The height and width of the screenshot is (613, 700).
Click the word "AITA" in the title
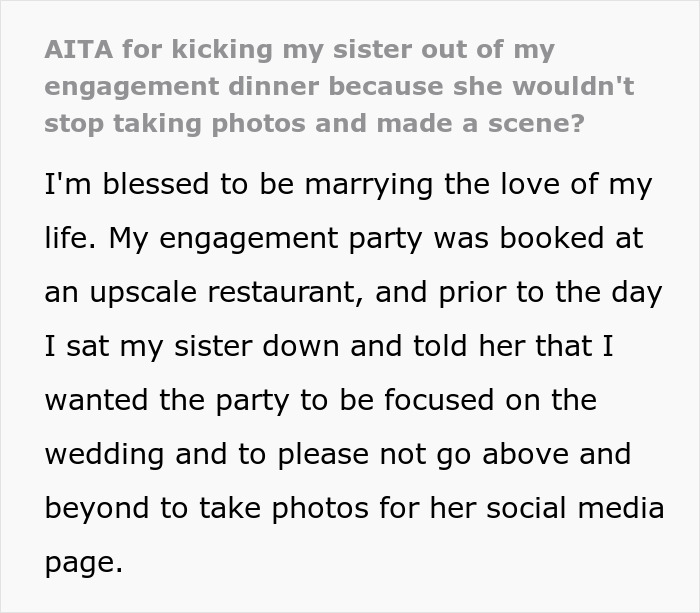[x=73, y=49]
